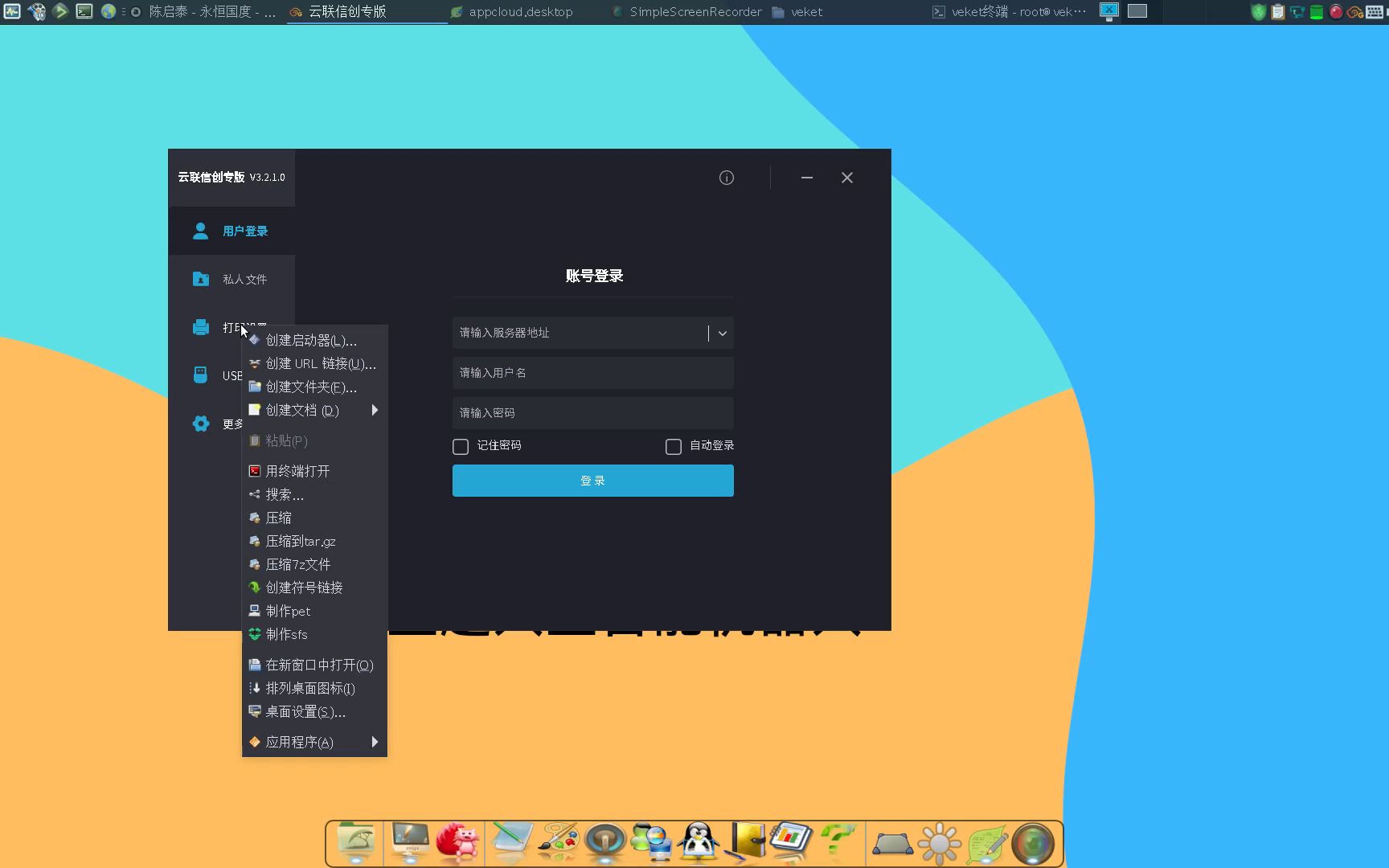Open 私人文件 private files folder icon
Viewport: 1389px width, 868px height.
[201, 279]
